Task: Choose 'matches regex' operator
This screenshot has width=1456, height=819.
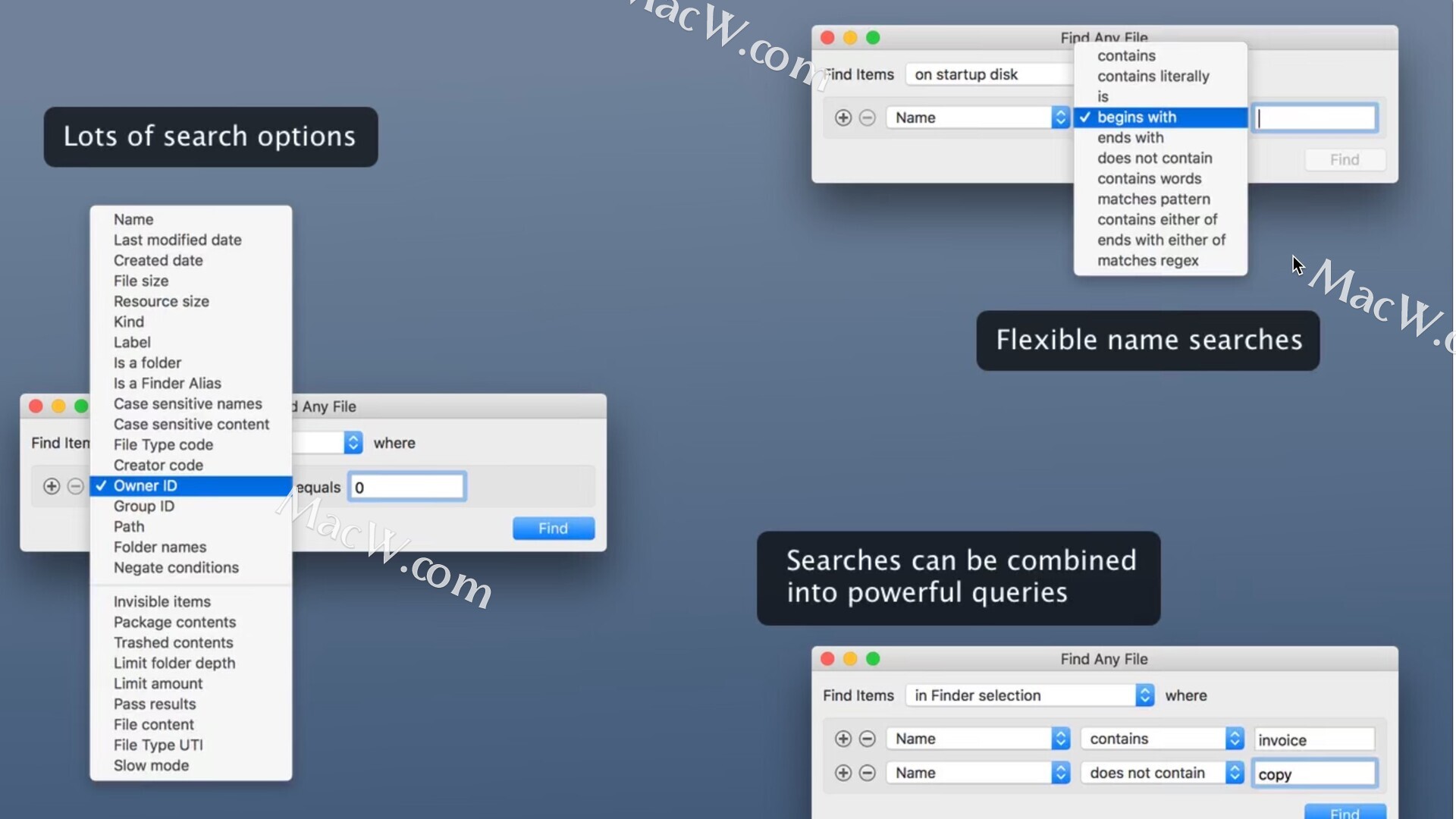Action: click(x=1160, y=260)
